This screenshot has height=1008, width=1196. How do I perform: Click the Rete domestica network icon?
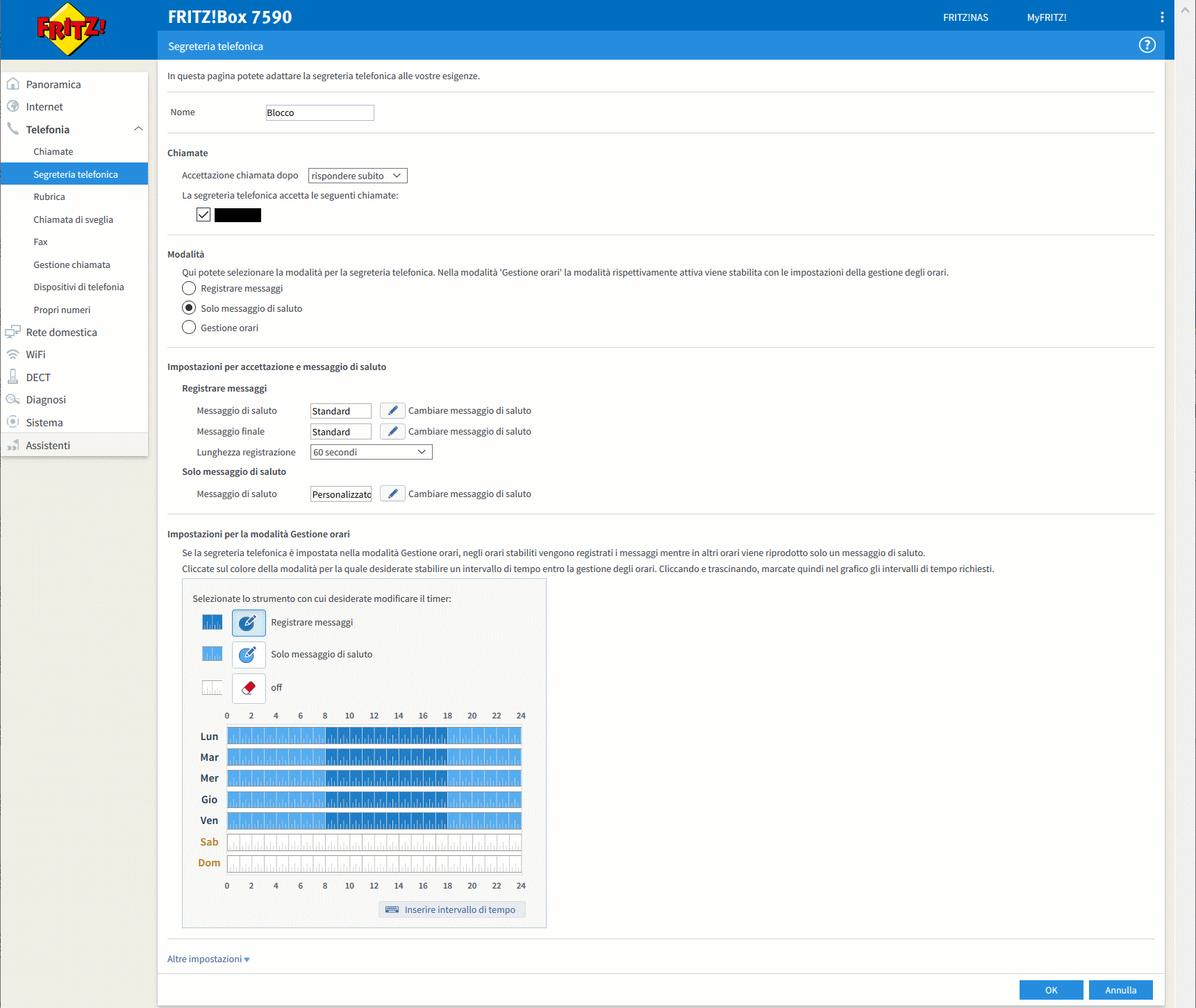[x=13, y=332]
